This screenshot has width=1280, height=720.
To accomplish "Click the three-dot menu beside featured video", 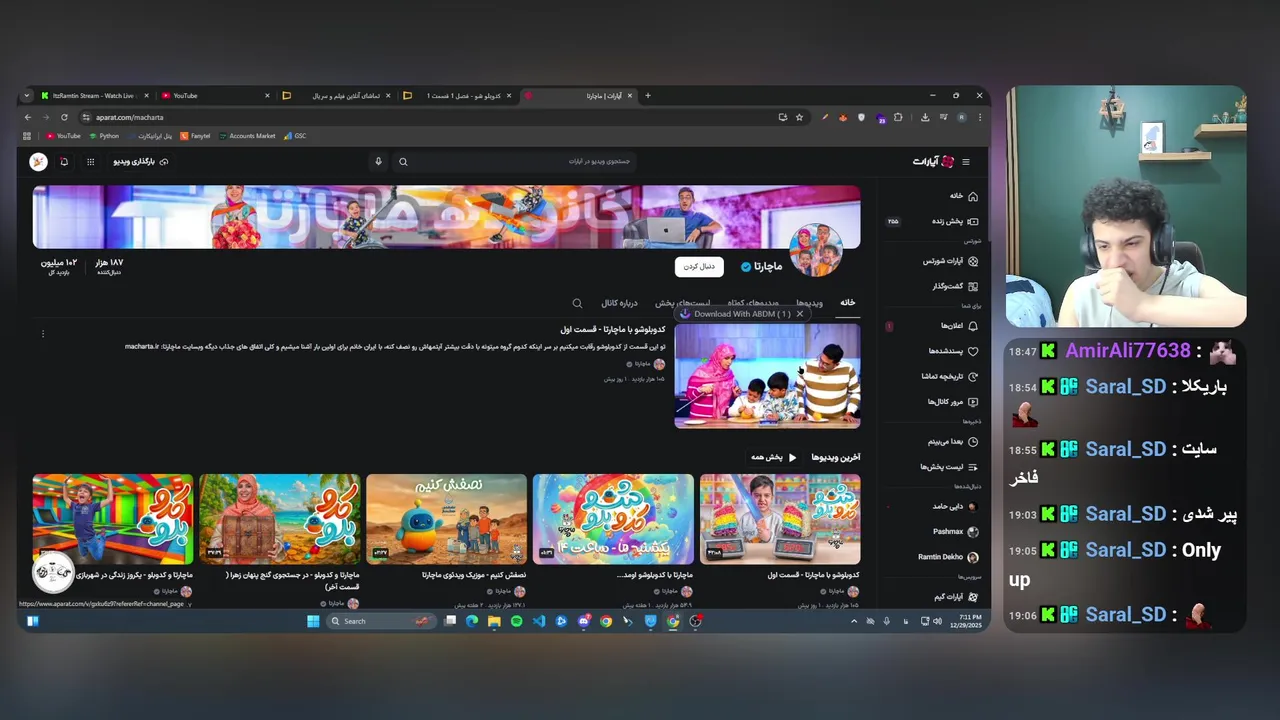I will (43, 334).
